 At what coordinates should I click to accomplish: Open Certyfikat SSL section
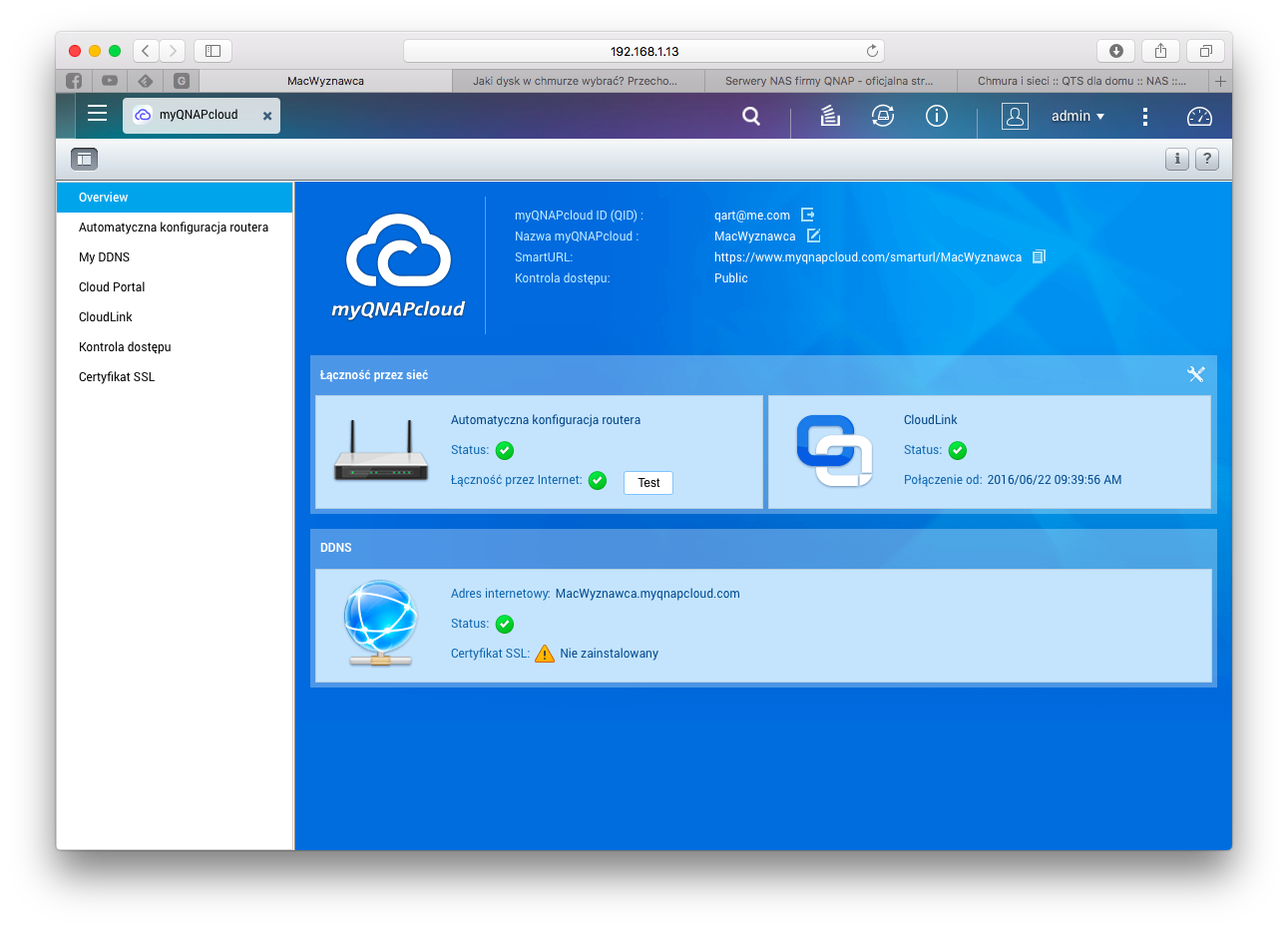click(x=117, y=377)
